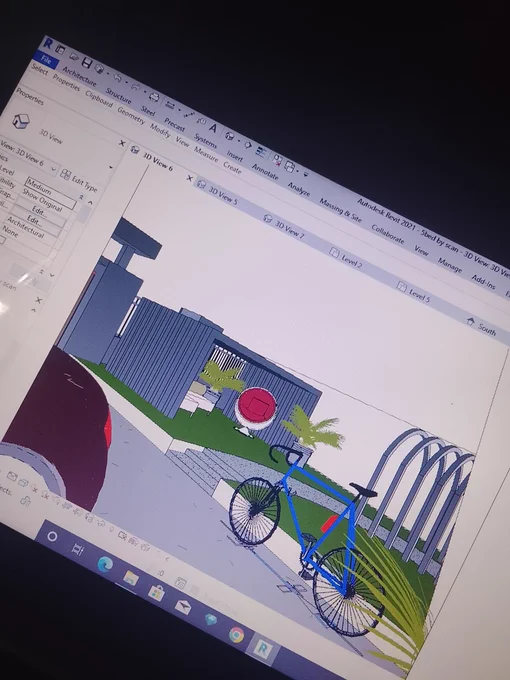Switch to the Structure ribbon tab
Viewport: 510px width, 680px height.
(x=118, y=96)
